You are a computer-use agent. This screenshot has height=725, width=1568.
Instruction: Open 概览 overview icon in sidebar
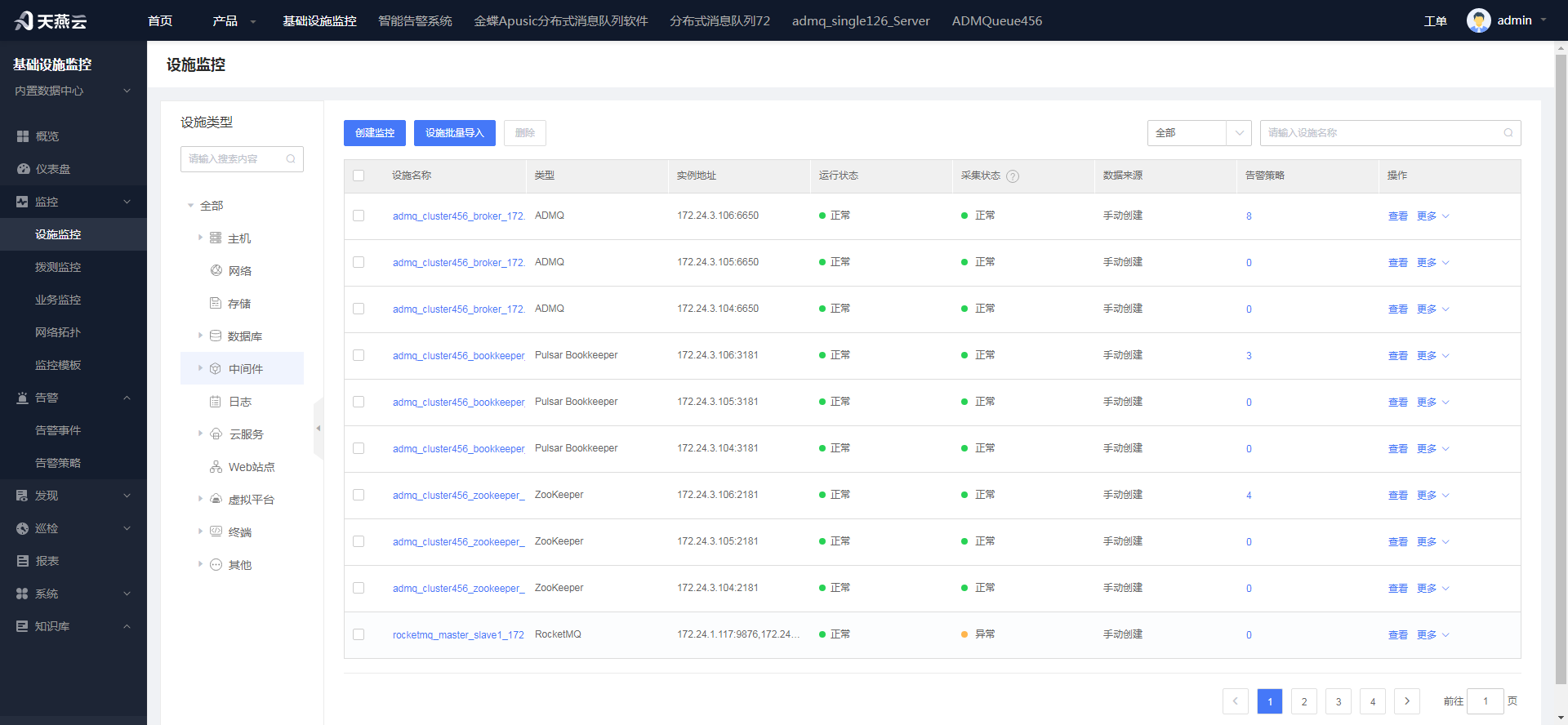pos(23,136)
